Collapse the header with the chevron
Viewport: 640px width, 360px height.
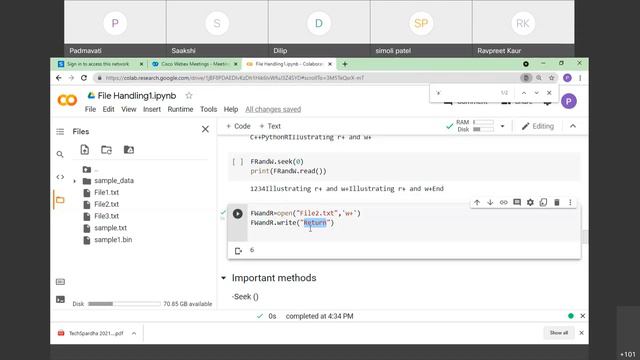tap(573, 126)
